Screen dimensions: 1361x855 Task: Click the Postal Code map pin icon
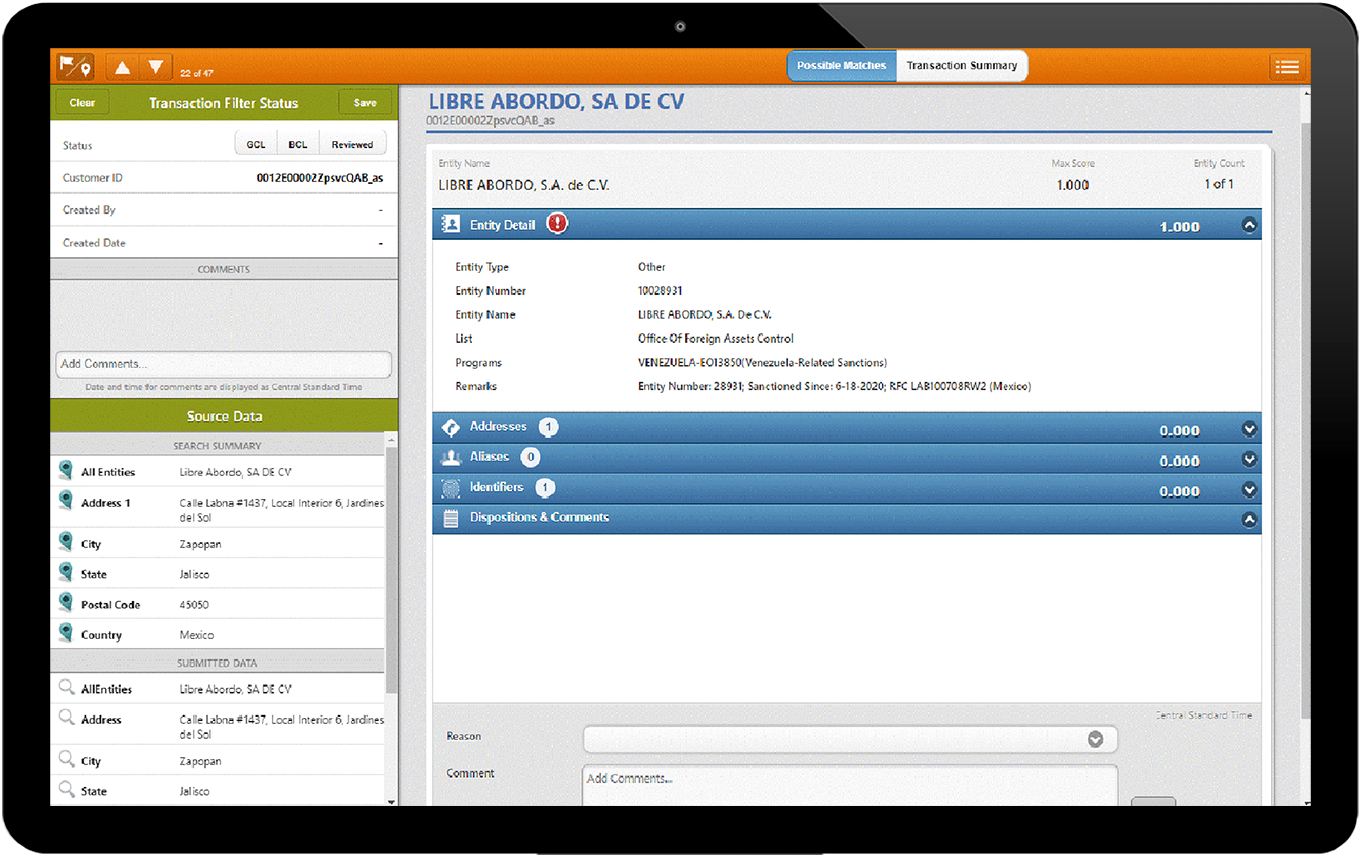pyautogui.click(x=66, y=604)
